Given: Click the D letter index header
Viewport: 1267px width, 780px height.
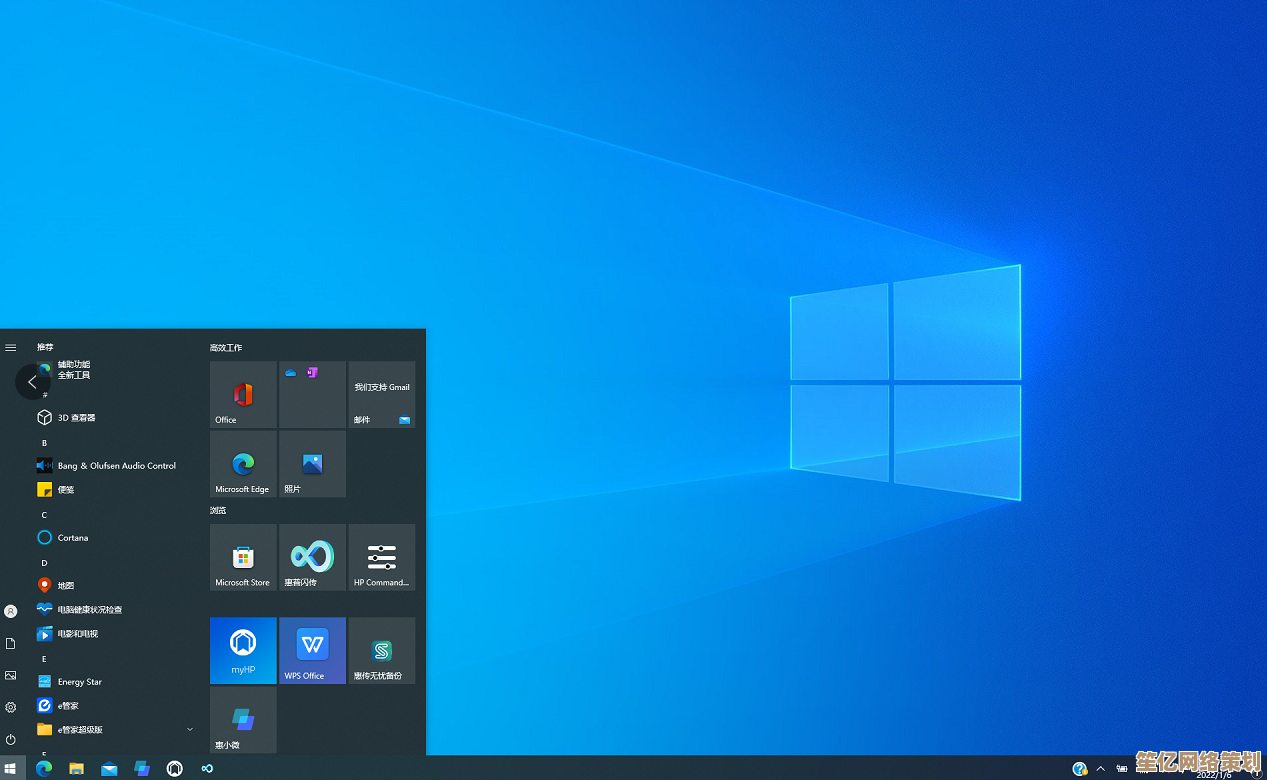Looking at the screenshot, I should [44, 563].
